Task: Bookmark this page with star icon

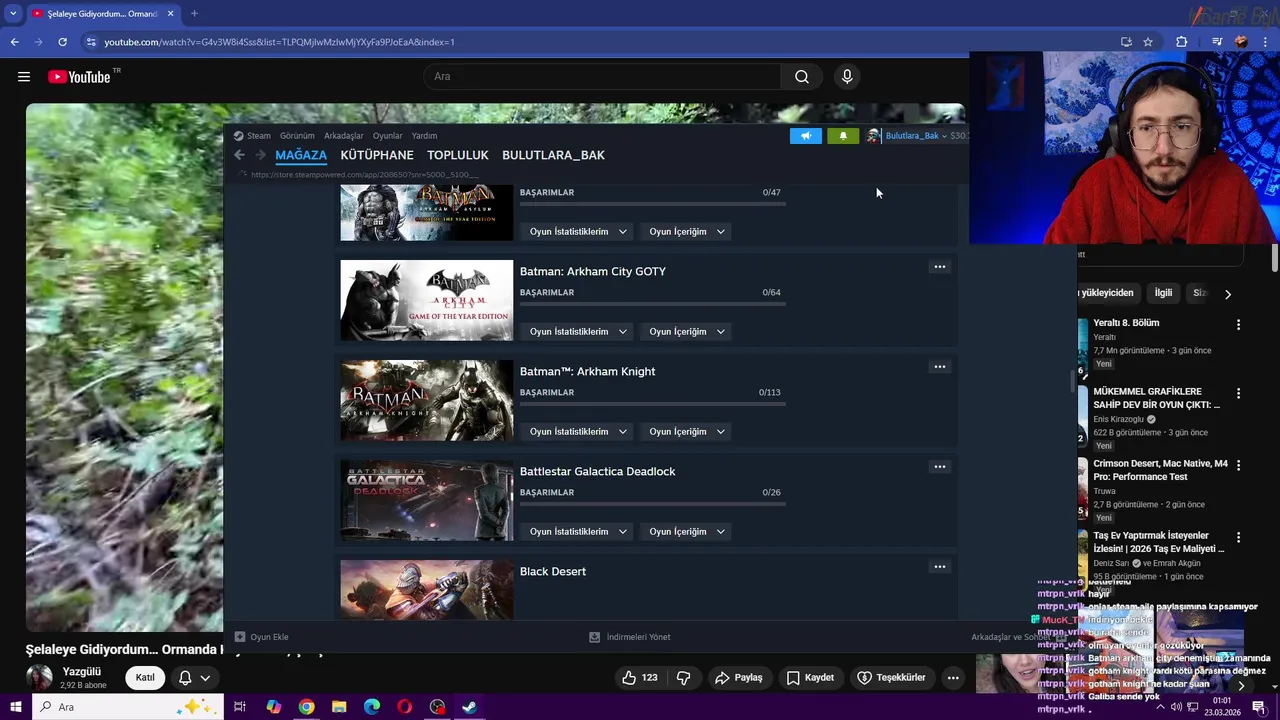Action: coord(1148,42)
